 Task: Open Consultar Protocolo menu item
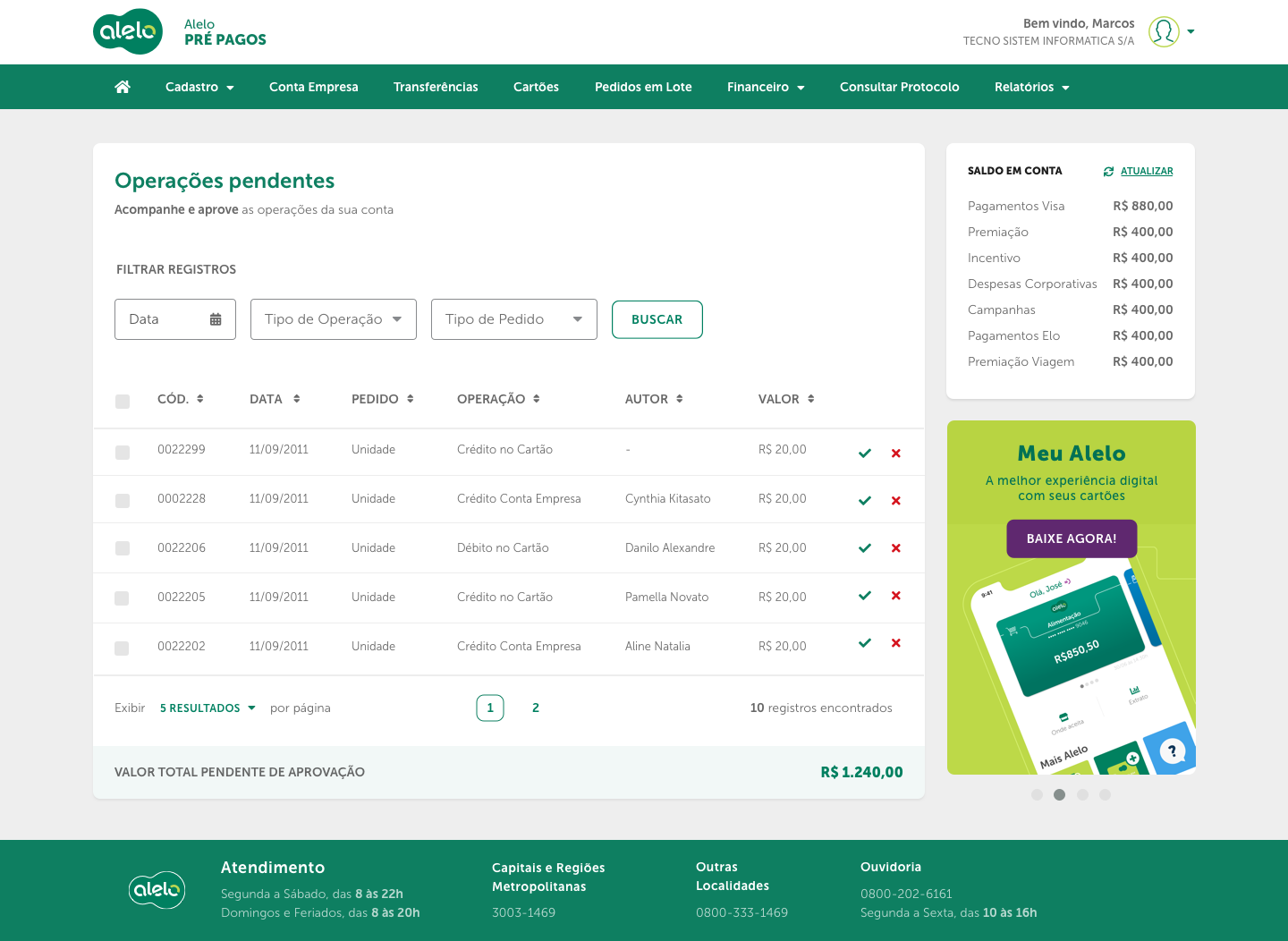[900, 87]
